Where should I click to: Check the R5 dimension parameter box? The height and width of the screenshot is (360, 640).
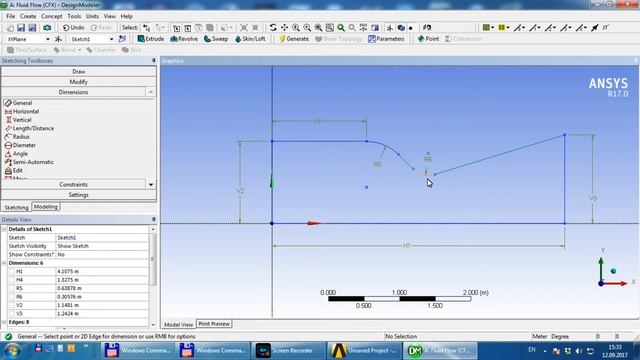pos(11,288)
